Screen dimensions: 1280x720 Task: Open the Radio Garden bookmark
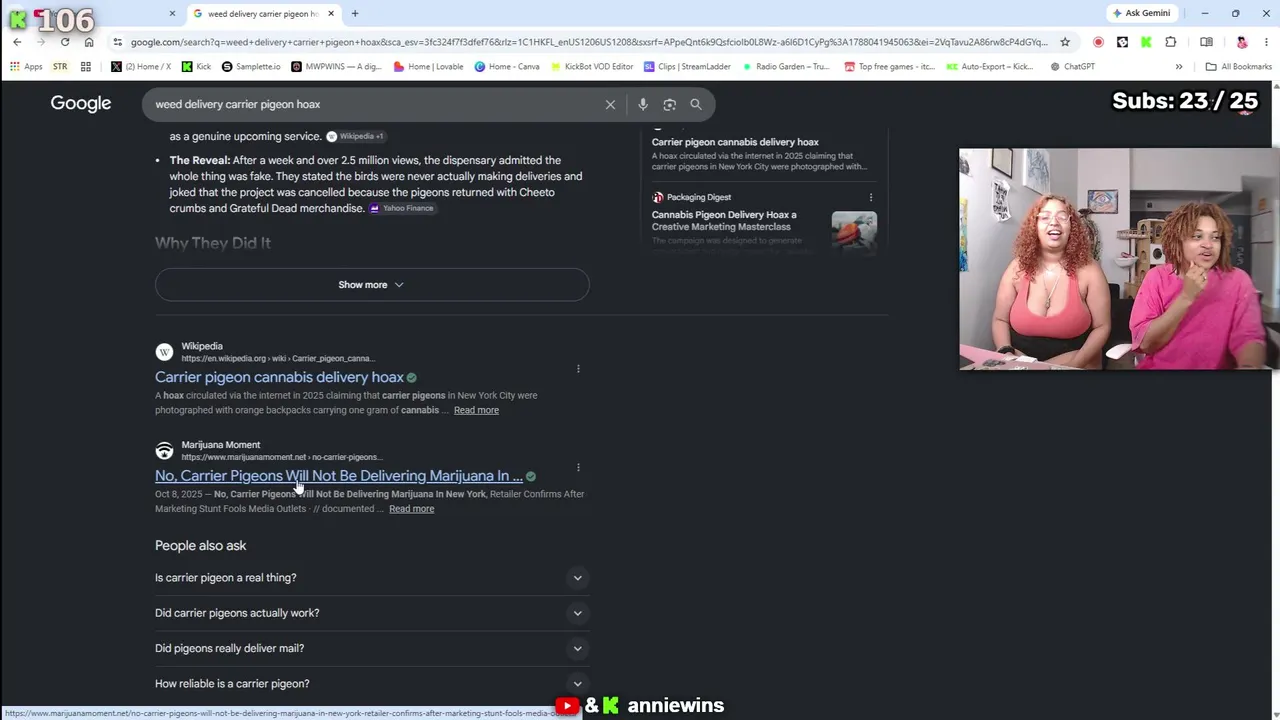pos(786,67)
